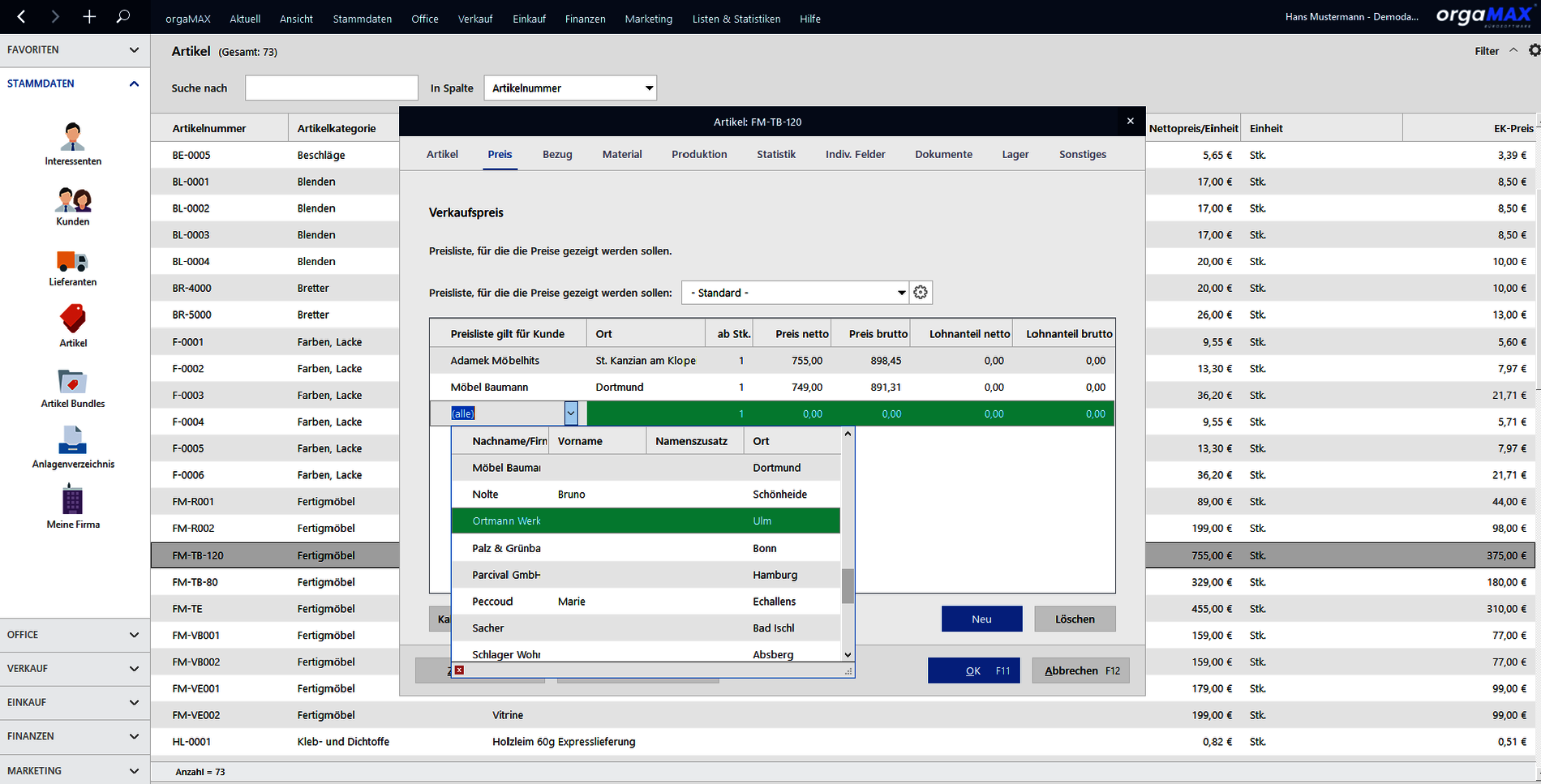
Task: Open Artikel Bundles in the sidebar
Action: (x=73, y=388)
